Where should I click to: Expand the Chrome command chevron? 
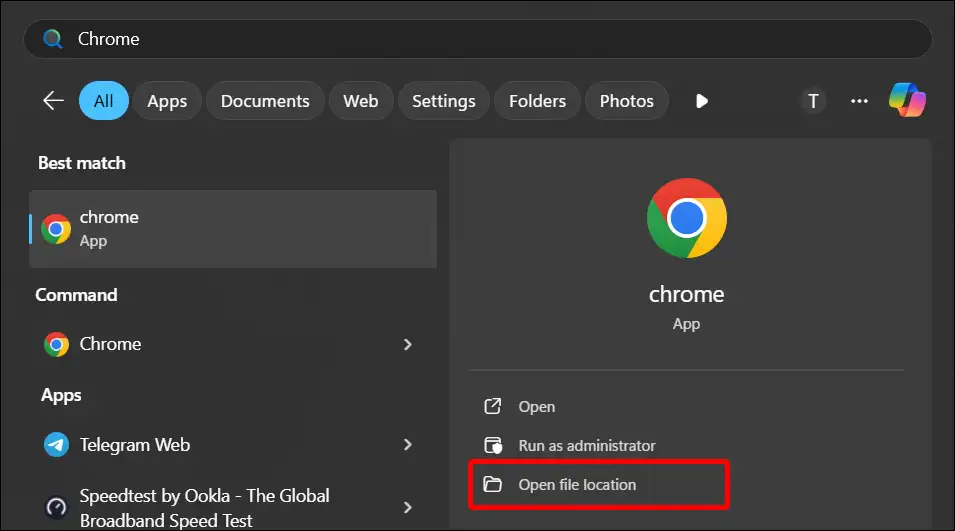click(407, 345)
